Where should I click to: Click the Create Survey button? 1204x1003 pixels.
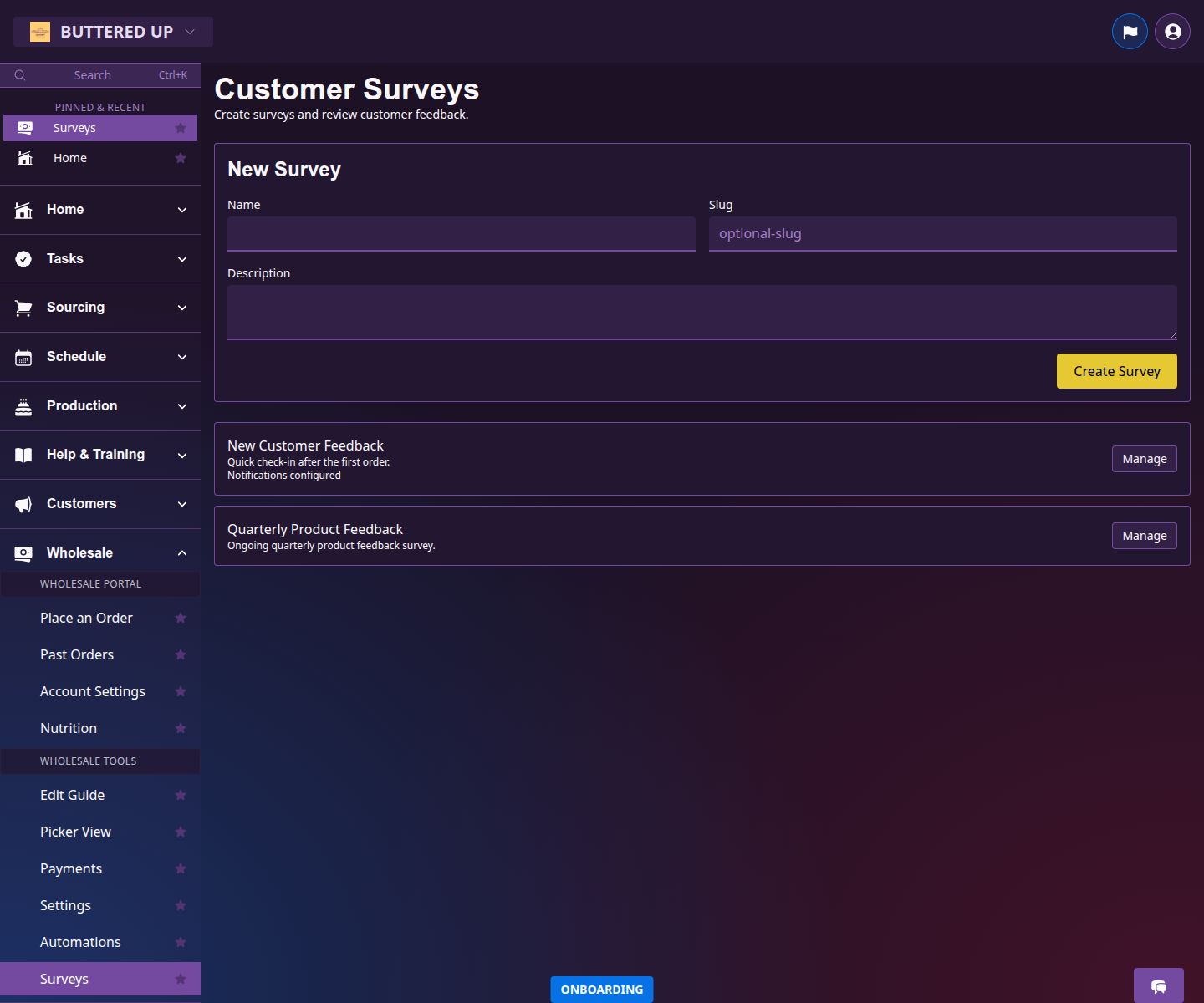pos(1116,371)
